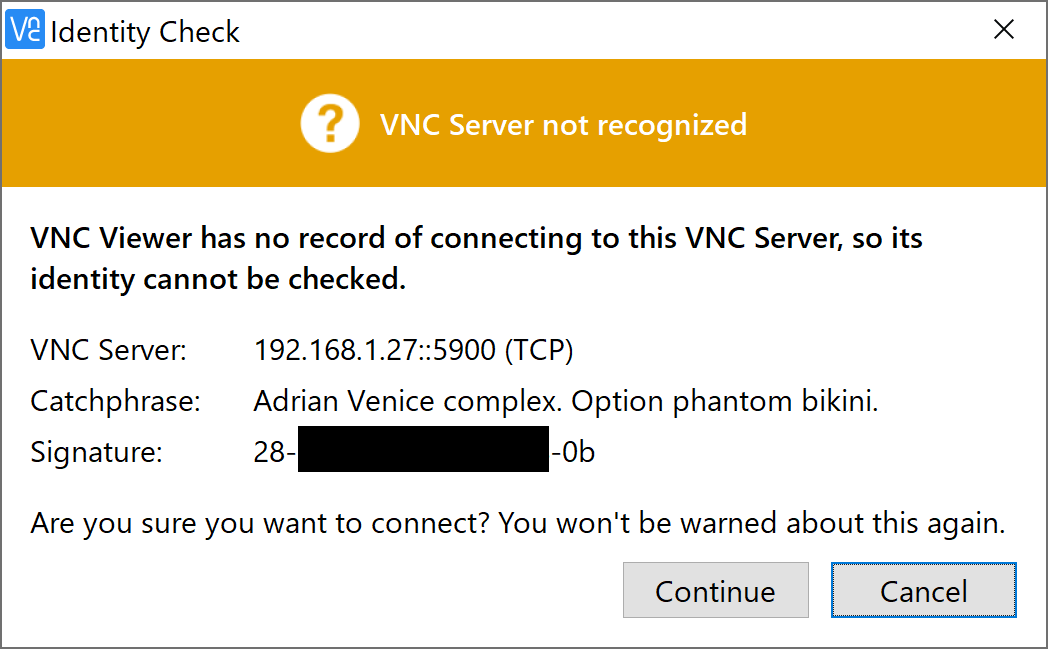Click the question mark warning icon
Viewport: 1048px width, 649px height.
point(329,125)
